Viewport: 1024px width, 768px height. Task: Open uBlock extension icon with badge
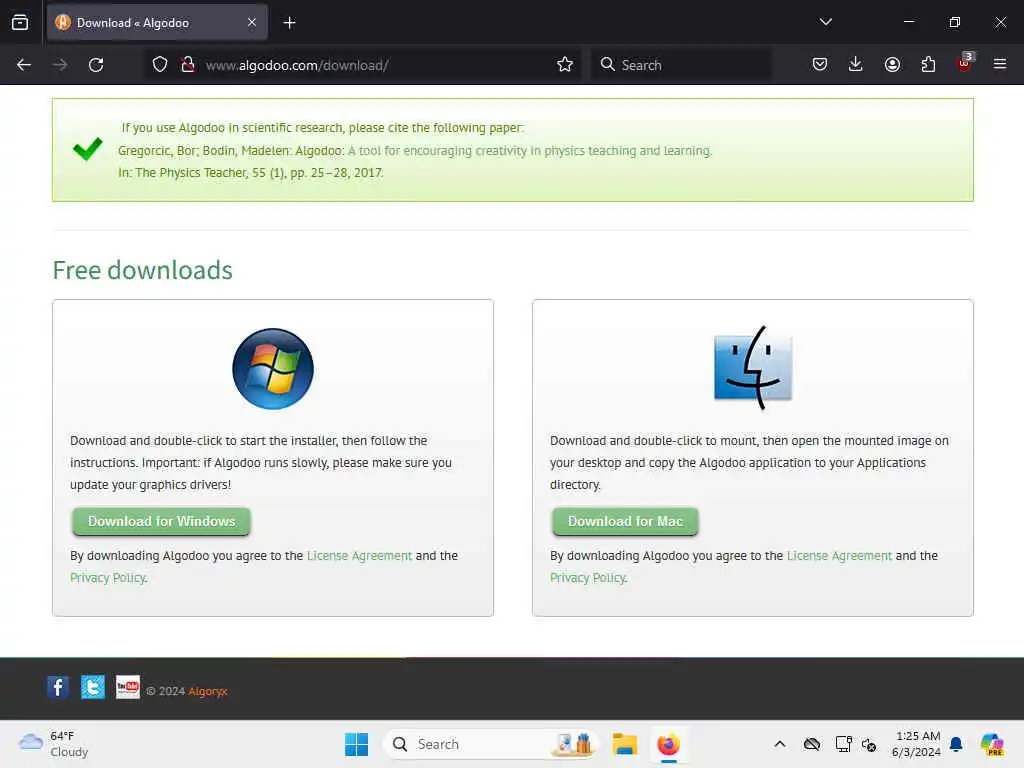[965, 63]
